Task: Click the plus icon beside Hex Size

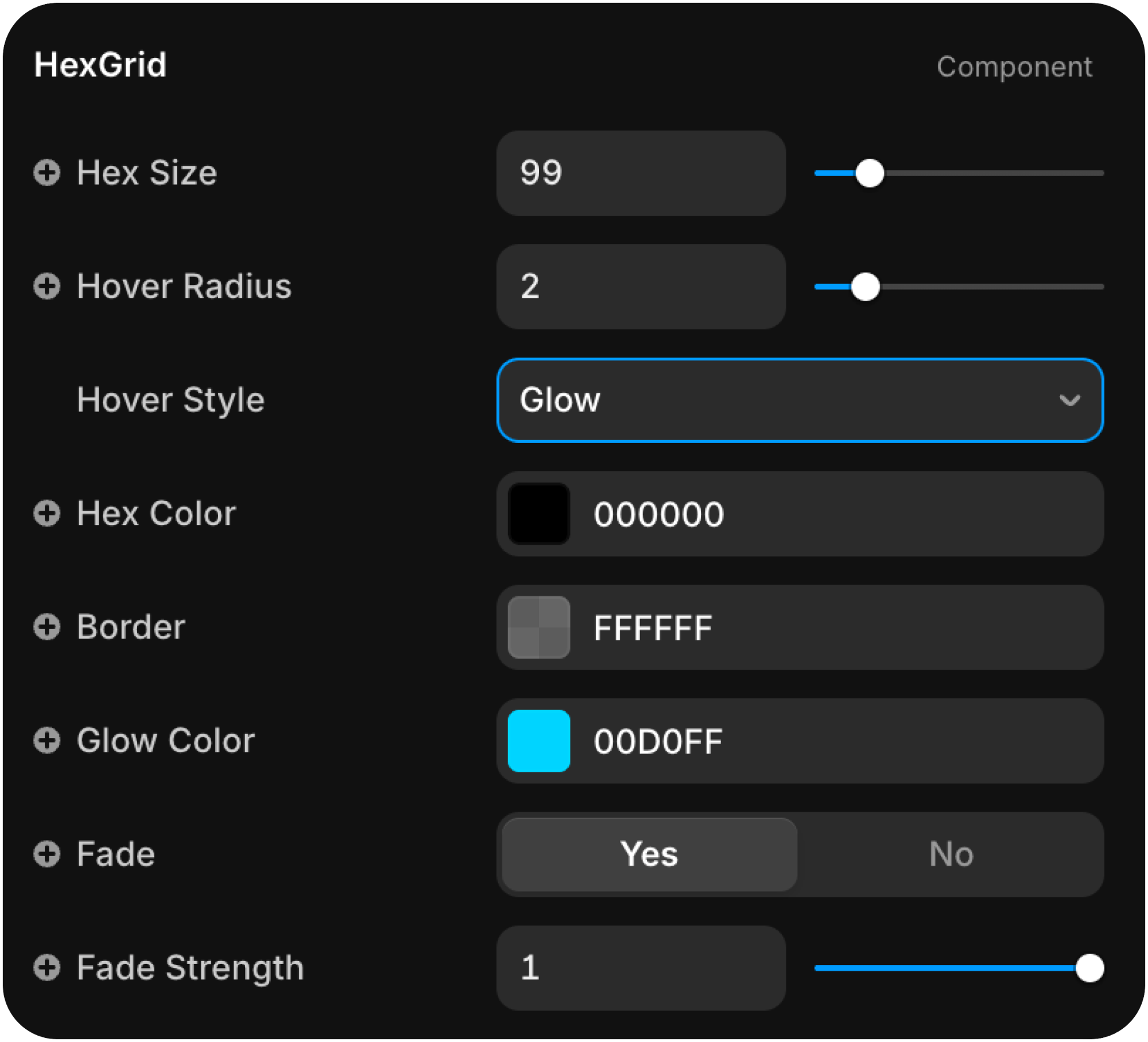Action: click(x=46, y=173)
